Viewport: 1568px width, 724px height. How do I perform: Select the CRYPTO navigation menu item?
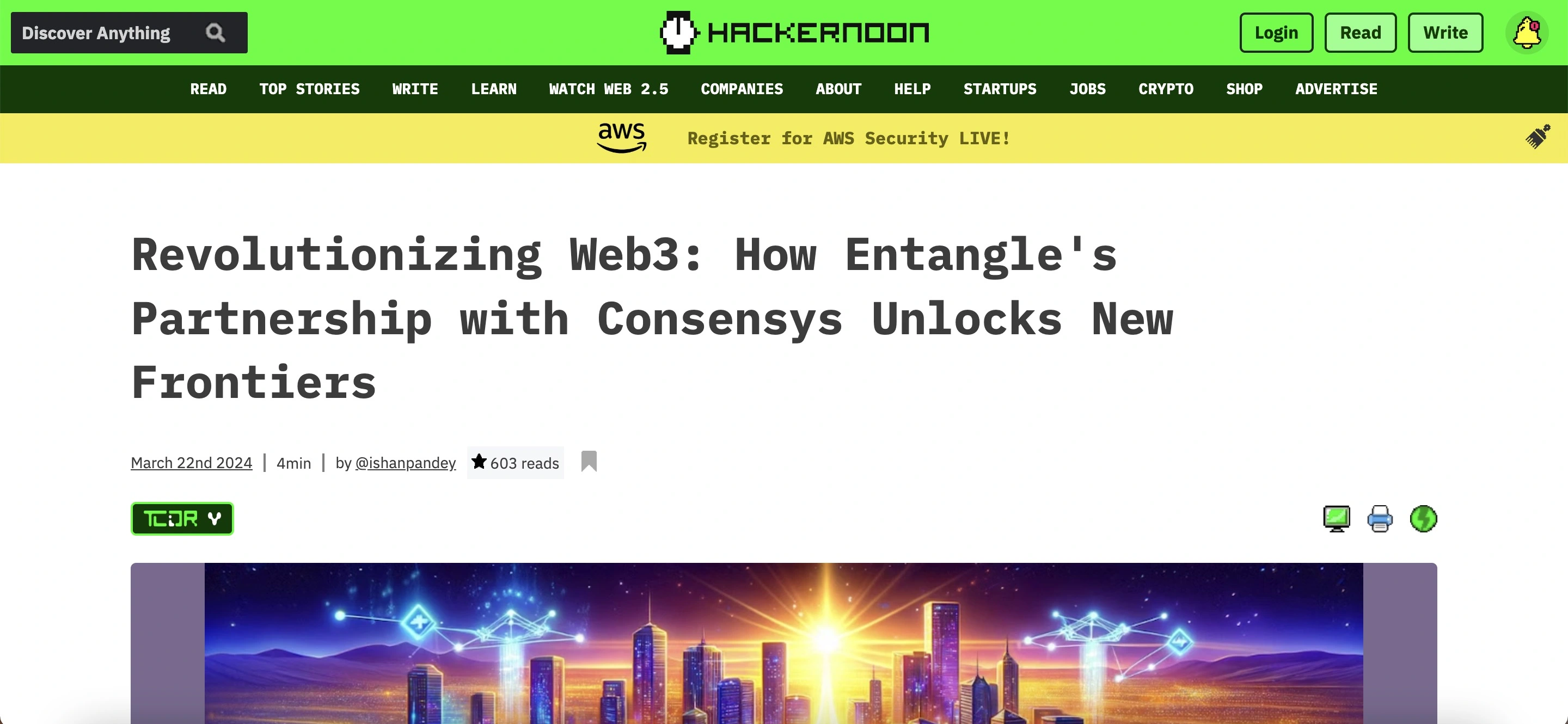tap(1167, 89)
